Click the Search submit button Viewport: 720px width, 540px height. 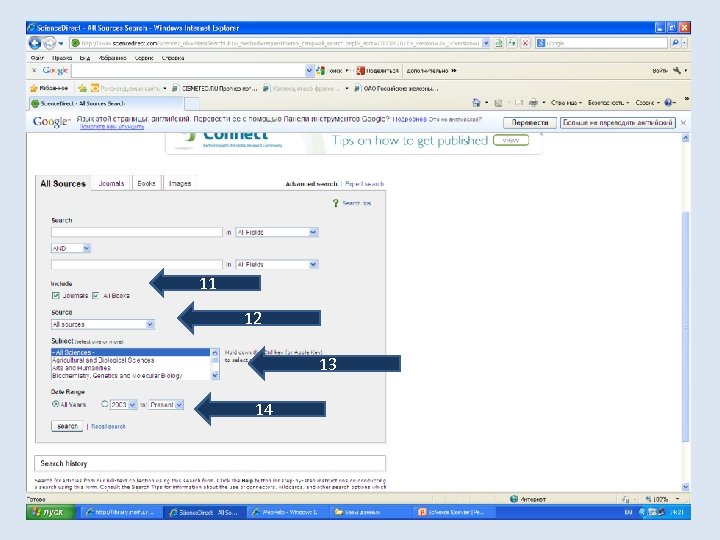click(67, 426)
